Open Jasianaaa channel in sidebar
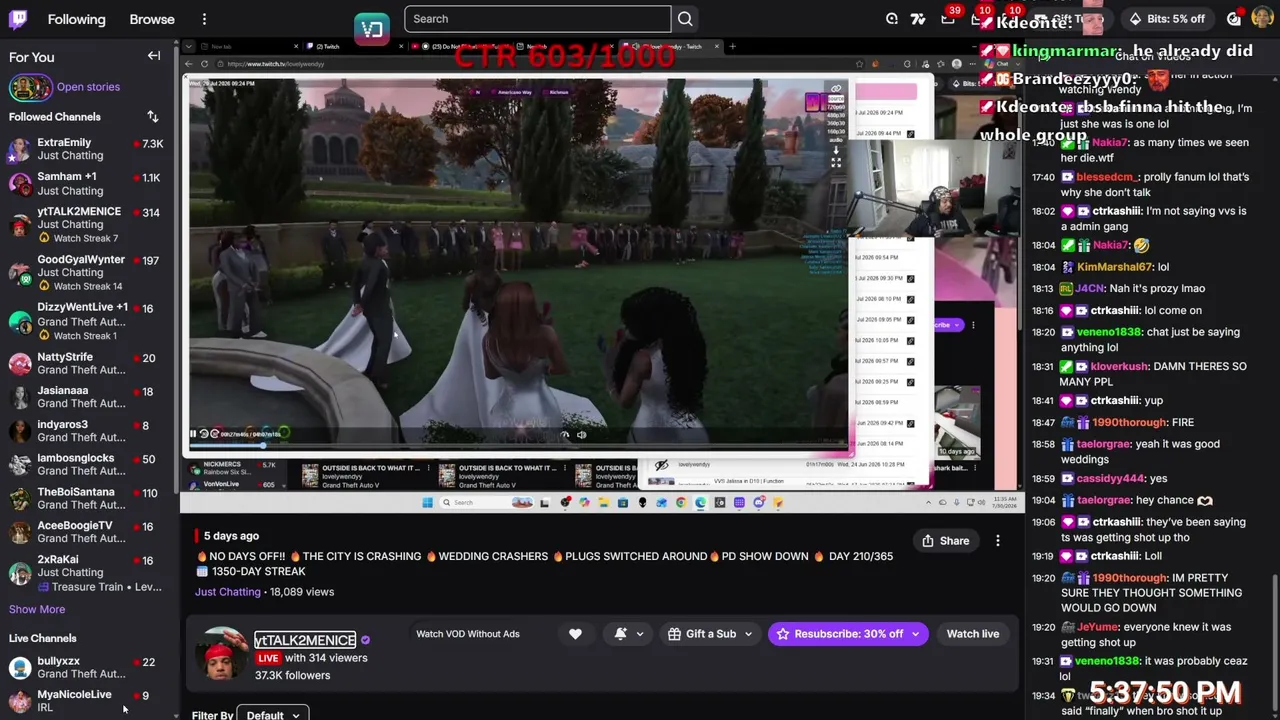The width and height of the screenshot is (1280, 720). tap(86, 397)
